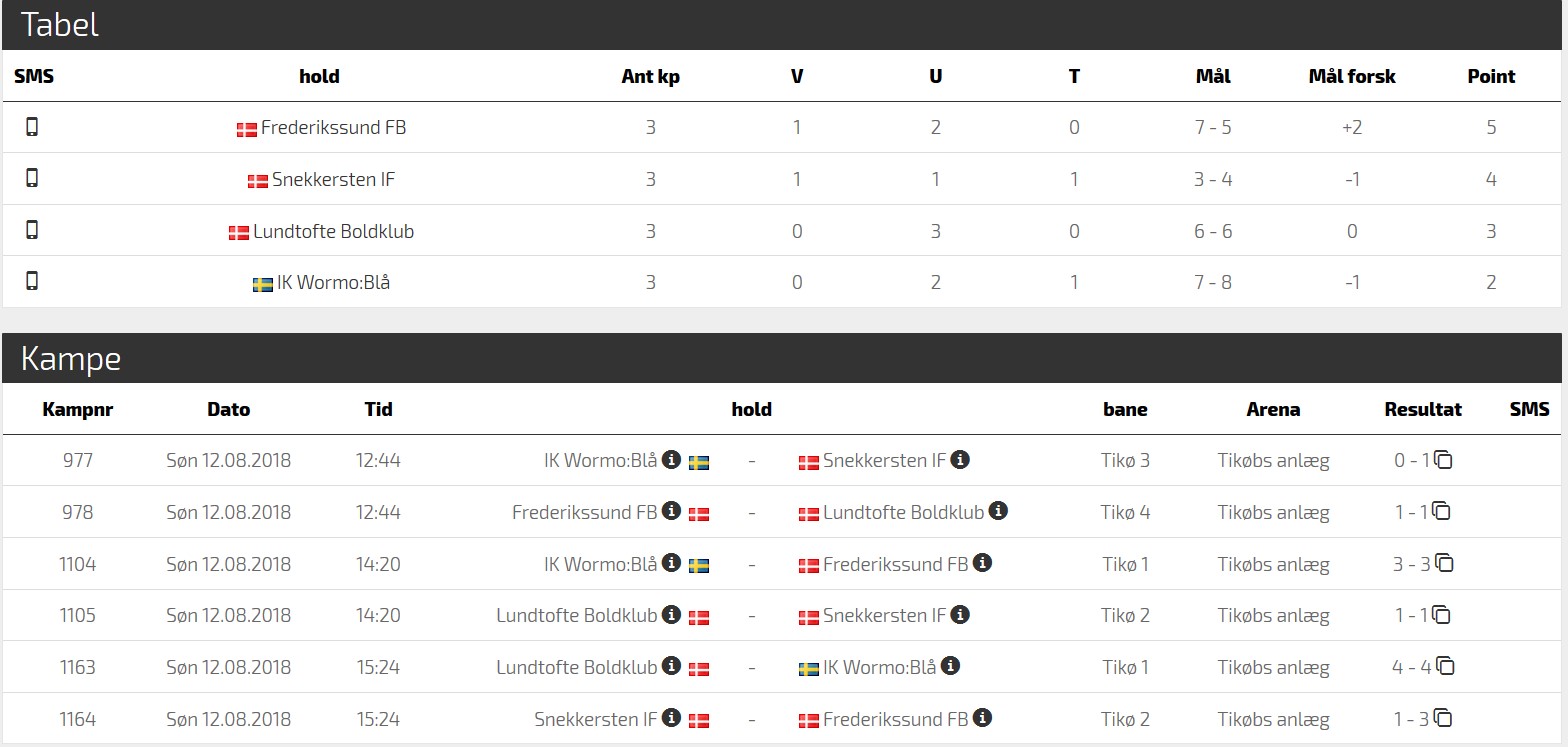Click copy icon beside result 3 - 3
Image resolution: width=1568 pixels, height=747 pixels.
click(x=1445, y=563)
